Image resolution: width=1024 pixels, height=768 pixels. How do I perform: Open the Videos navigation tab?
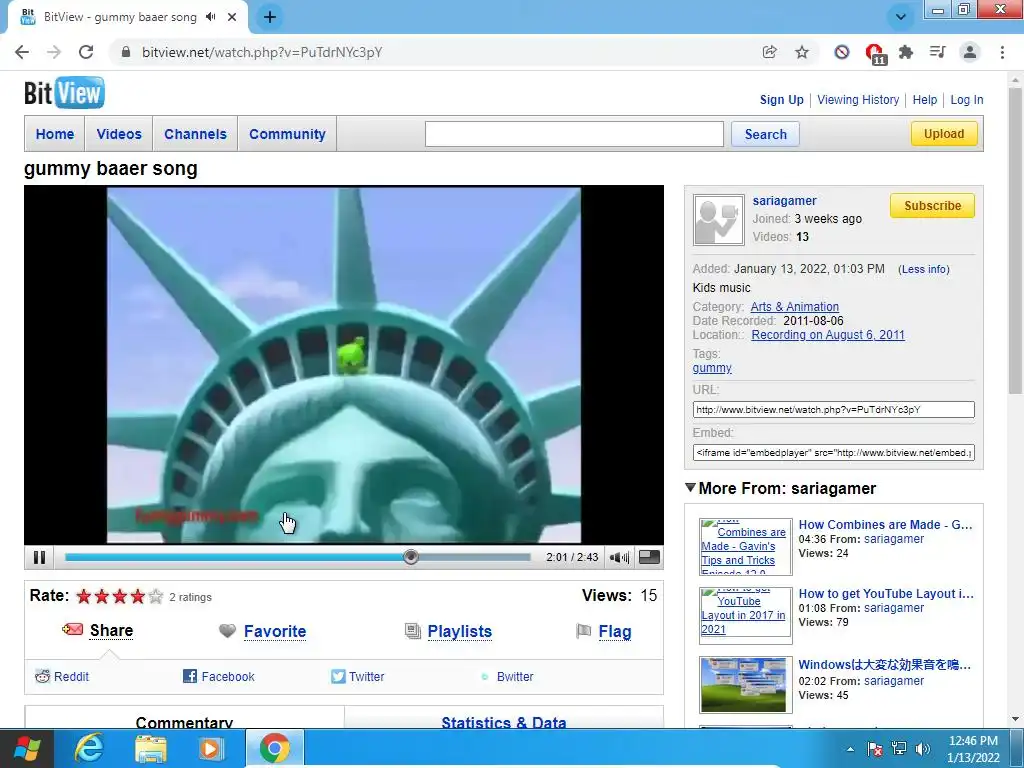[119, 134]
